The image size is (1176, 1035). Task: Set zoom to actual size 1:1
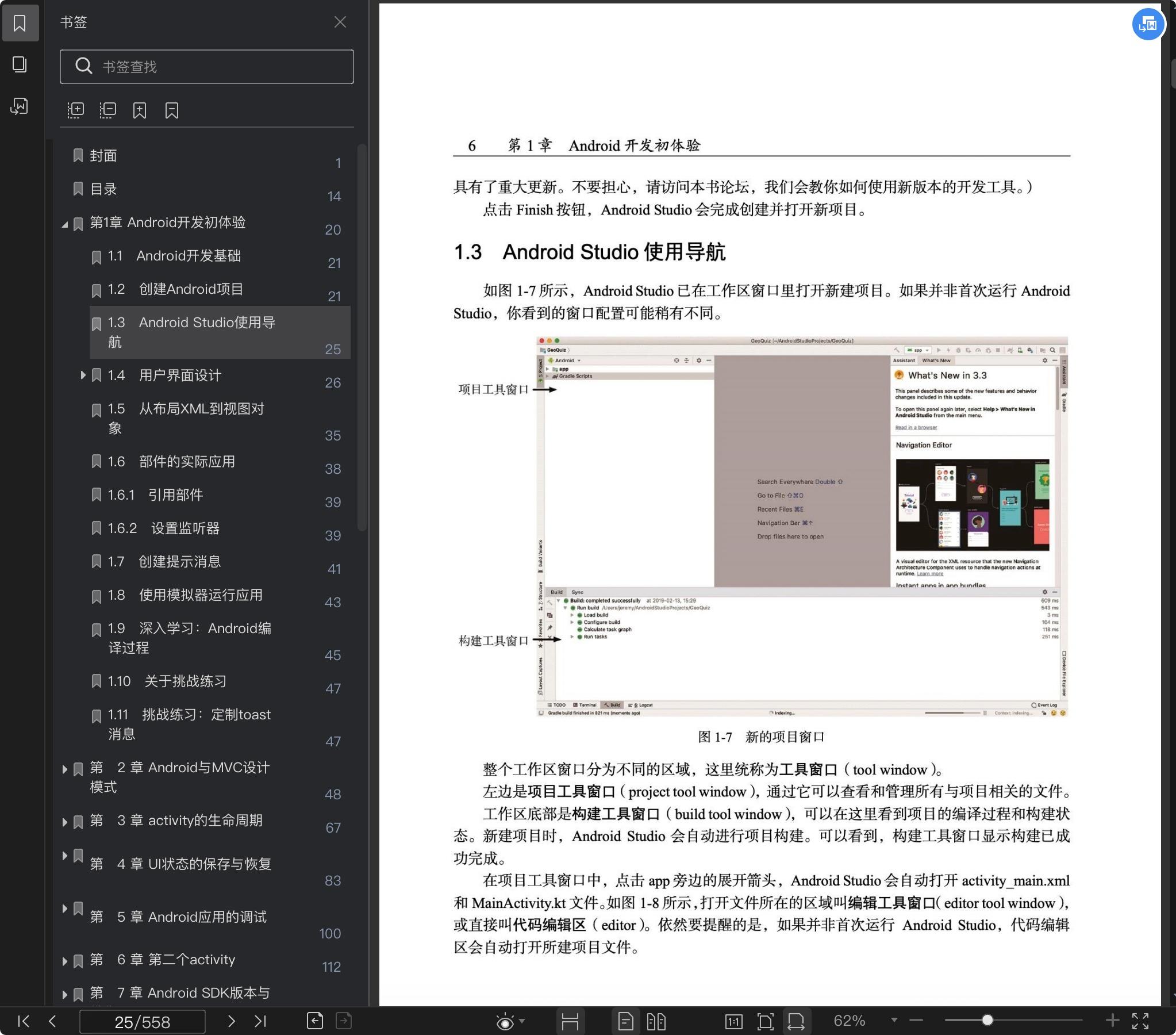(x=733, y=1021)
